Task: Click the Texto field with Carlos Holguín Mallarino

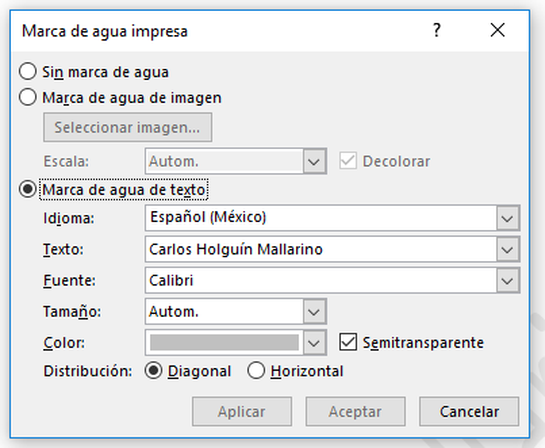Action: 321,250
